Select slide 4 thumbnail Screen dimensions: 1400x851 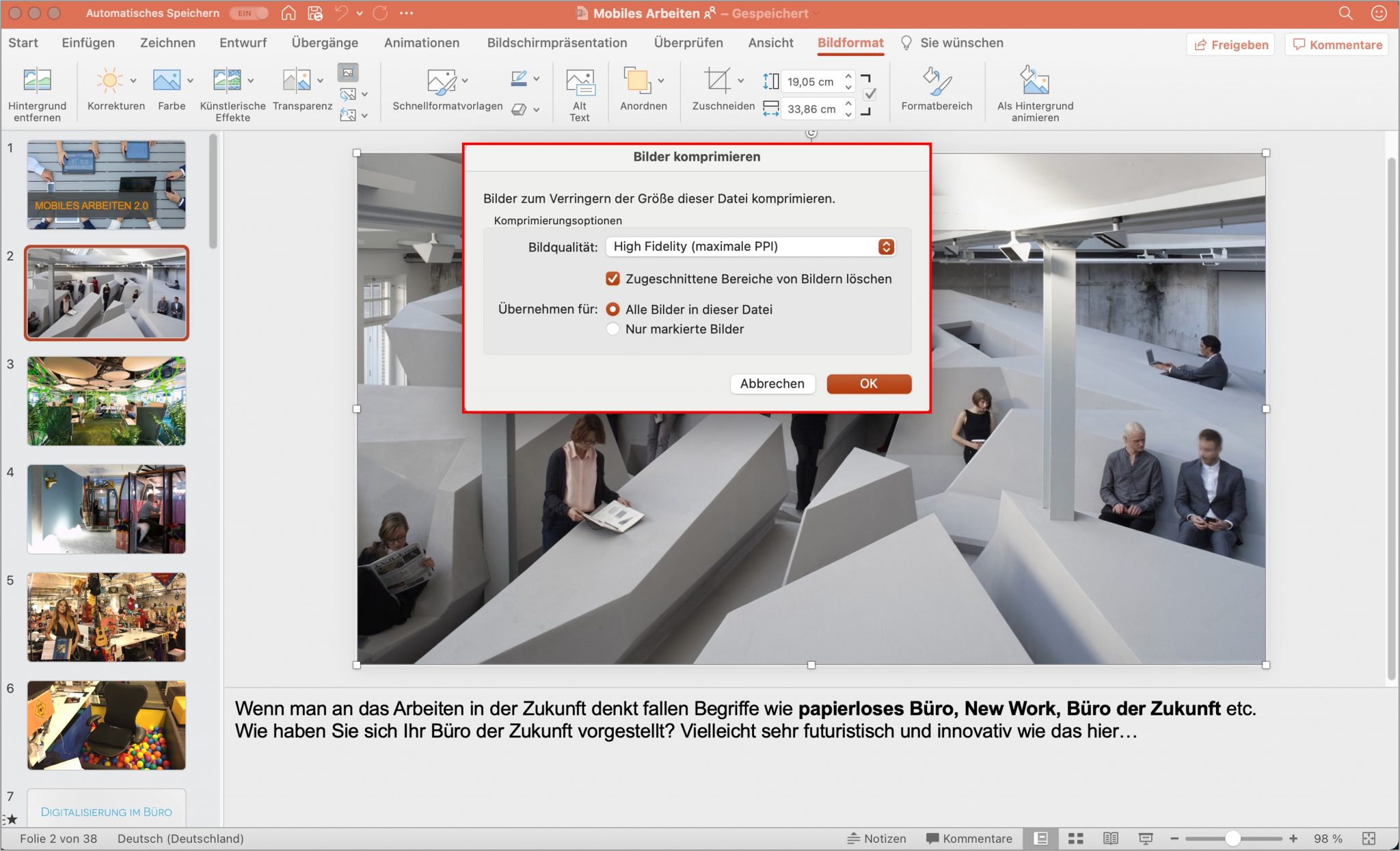coord(107,509)
